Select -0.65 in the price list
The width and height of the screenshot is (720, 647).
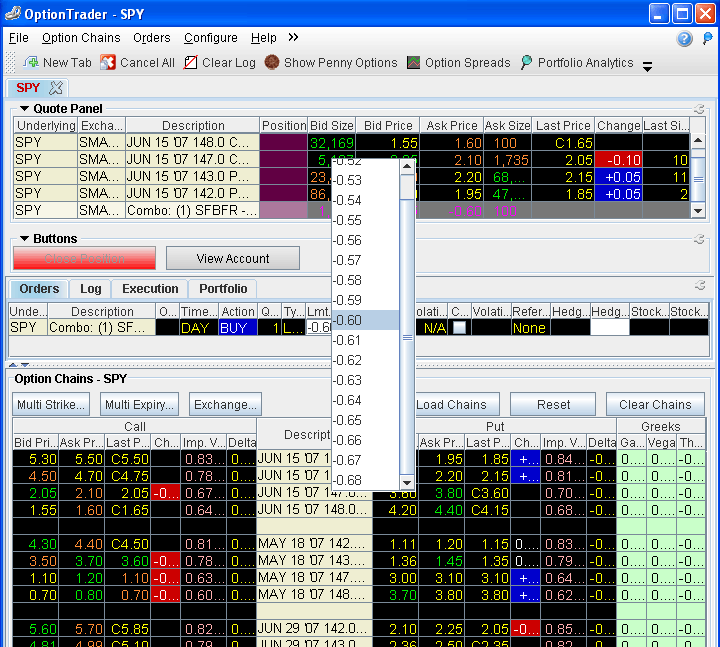pyautogui.click(x=348, y=420)
